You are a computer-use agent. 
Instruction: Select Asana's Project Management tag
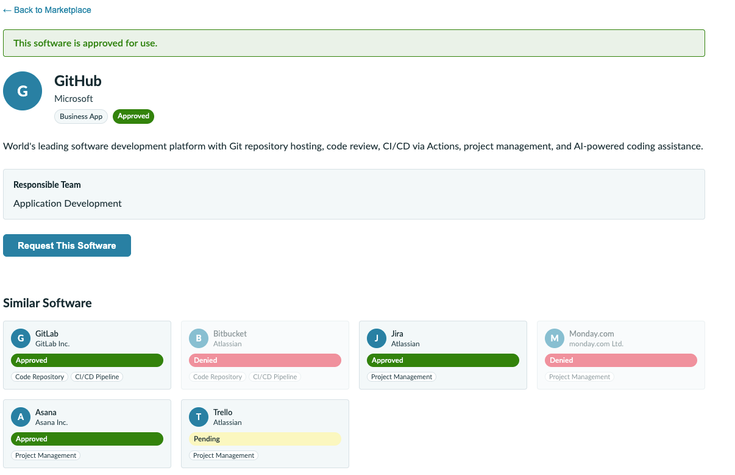click(45, 455)
